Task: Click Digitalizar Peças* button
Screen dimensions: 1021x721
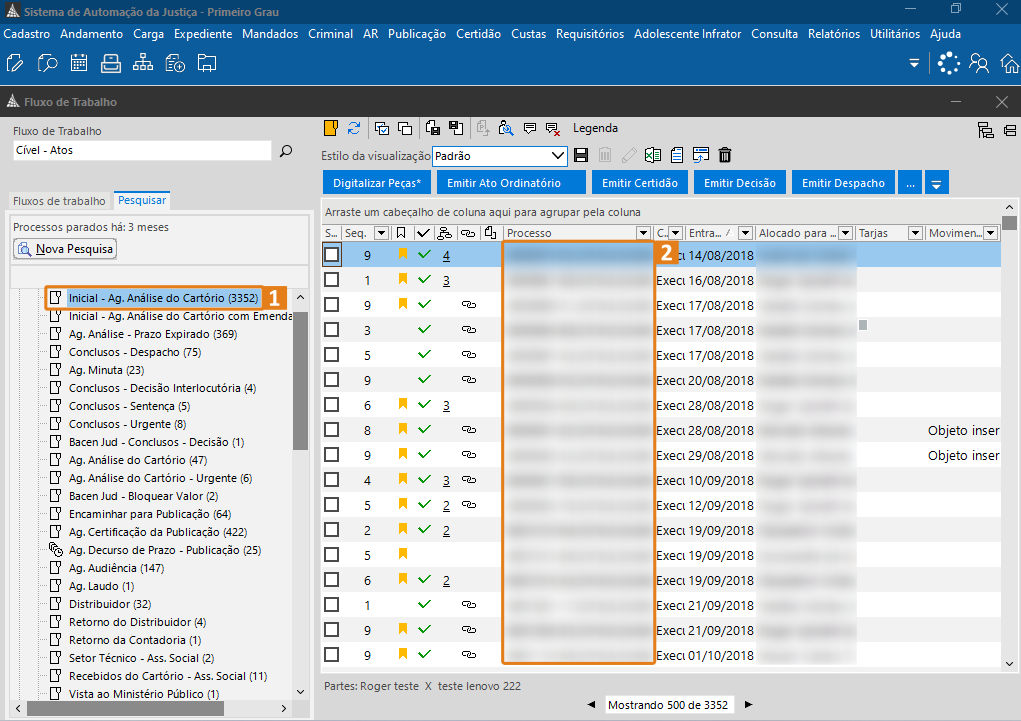Action: click(x=377, y=183)
